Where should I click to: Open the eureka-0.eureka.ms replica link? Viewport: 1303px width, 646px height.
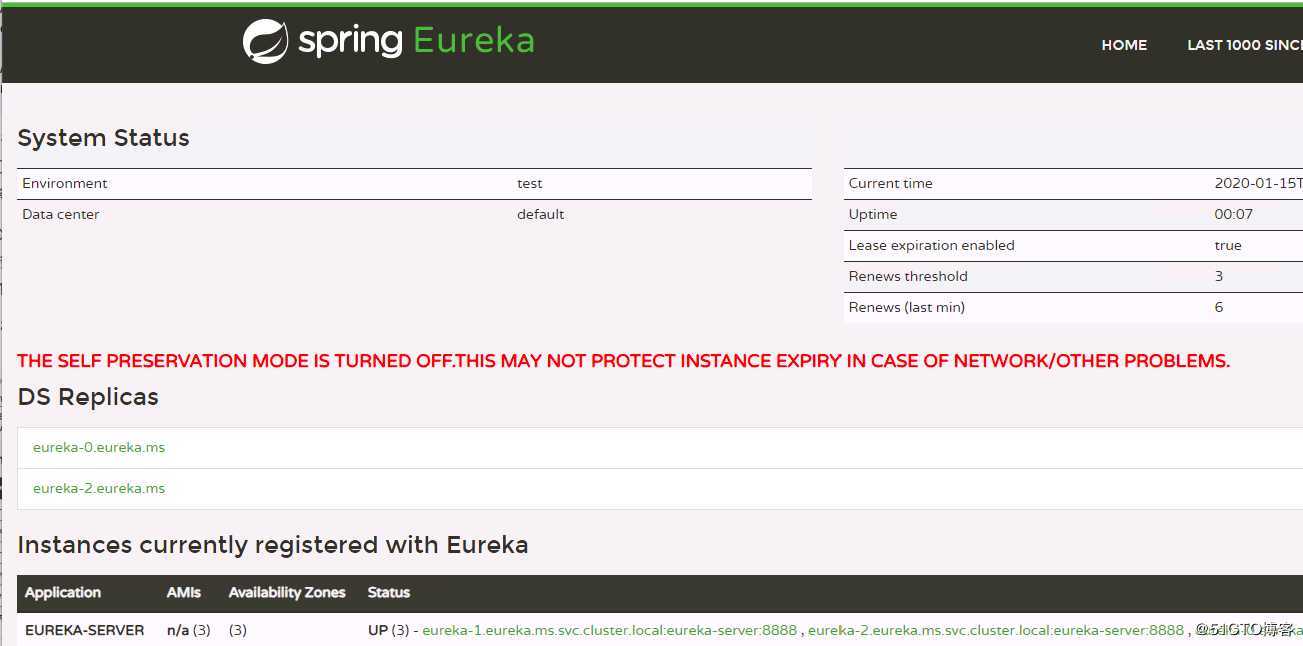point(99,447)
